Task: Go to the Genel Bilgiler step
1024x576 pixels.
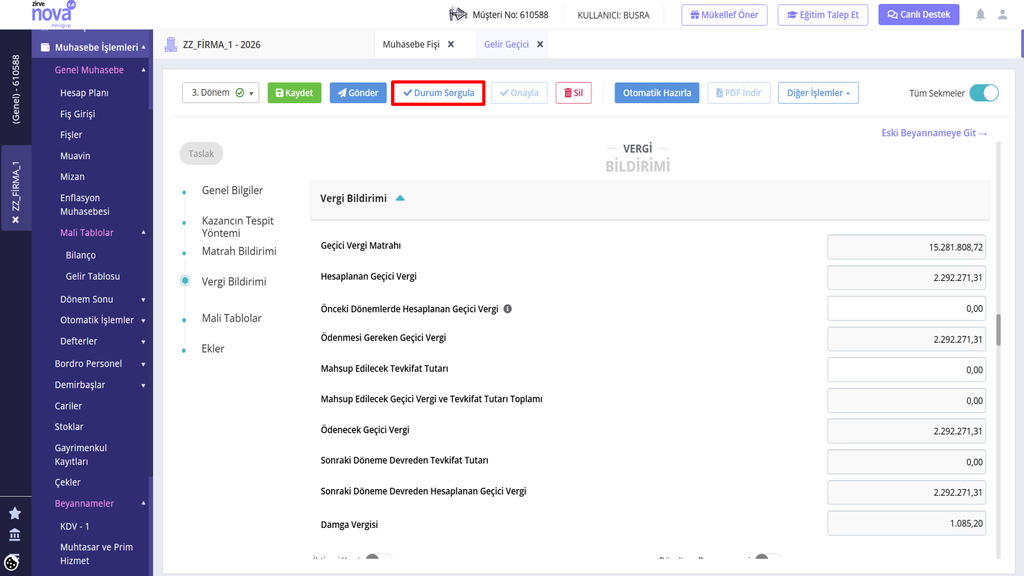Action: coord(232,190)
